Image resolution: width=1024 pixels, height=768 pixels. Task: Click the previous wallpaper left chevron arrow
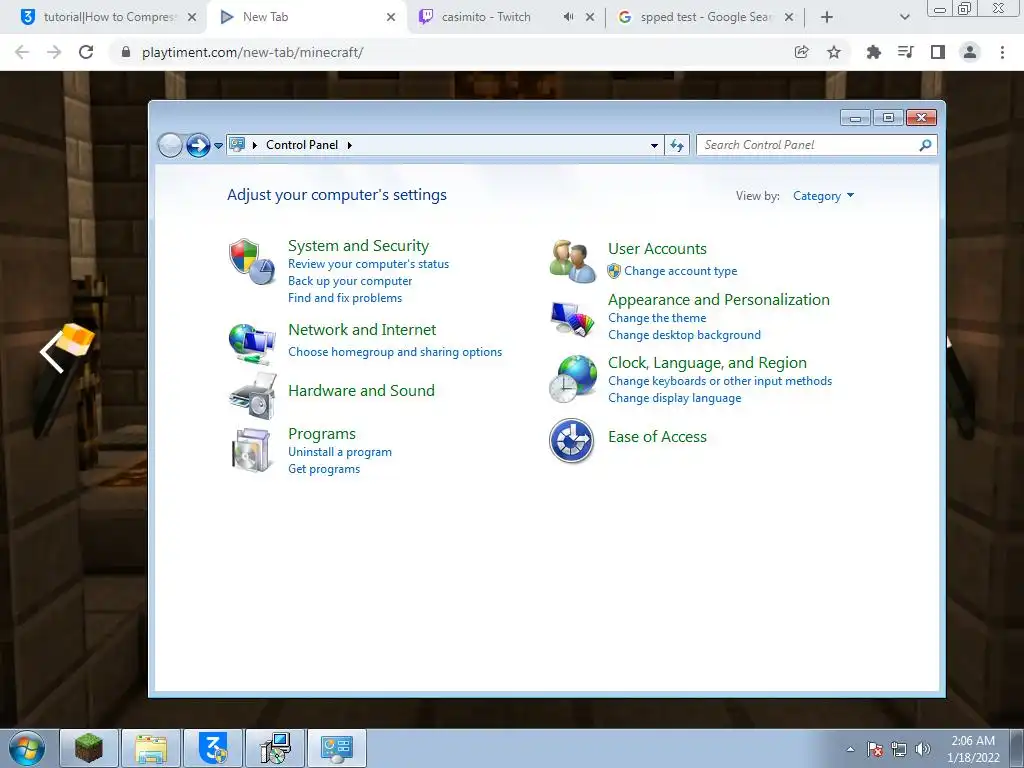(52, 352)
